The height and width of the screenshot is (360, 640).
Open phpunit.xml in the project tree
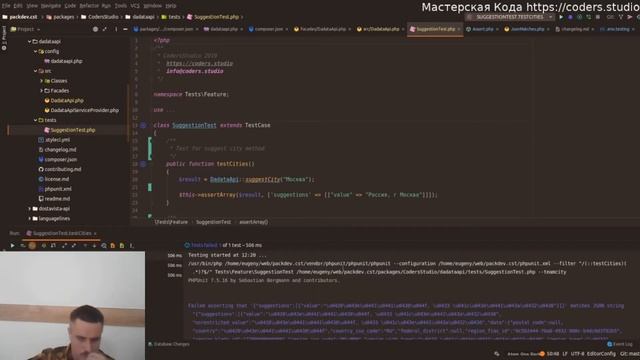point(55,189)
